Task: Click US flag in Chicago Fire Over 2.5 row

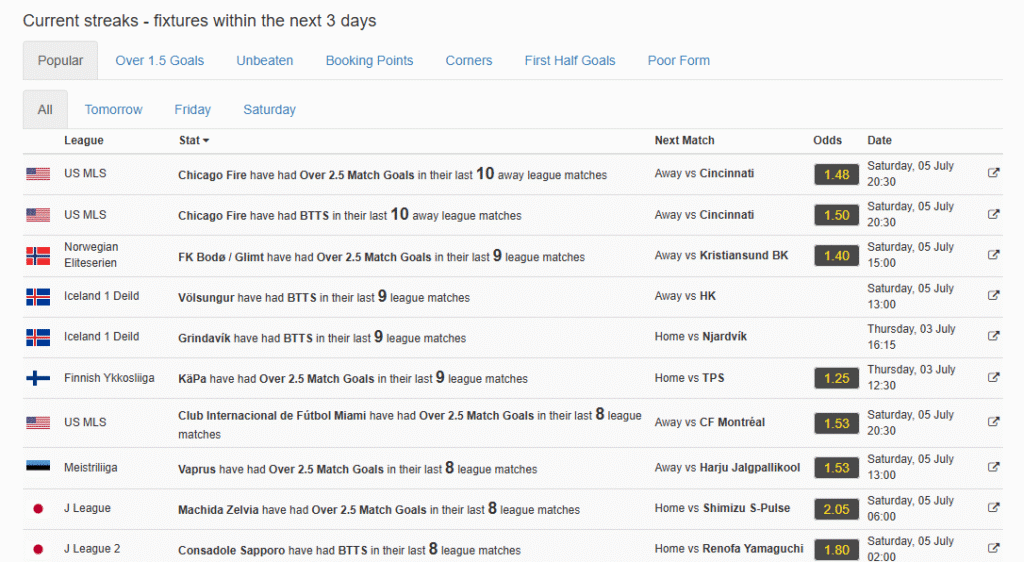Action: click(38, 174)
